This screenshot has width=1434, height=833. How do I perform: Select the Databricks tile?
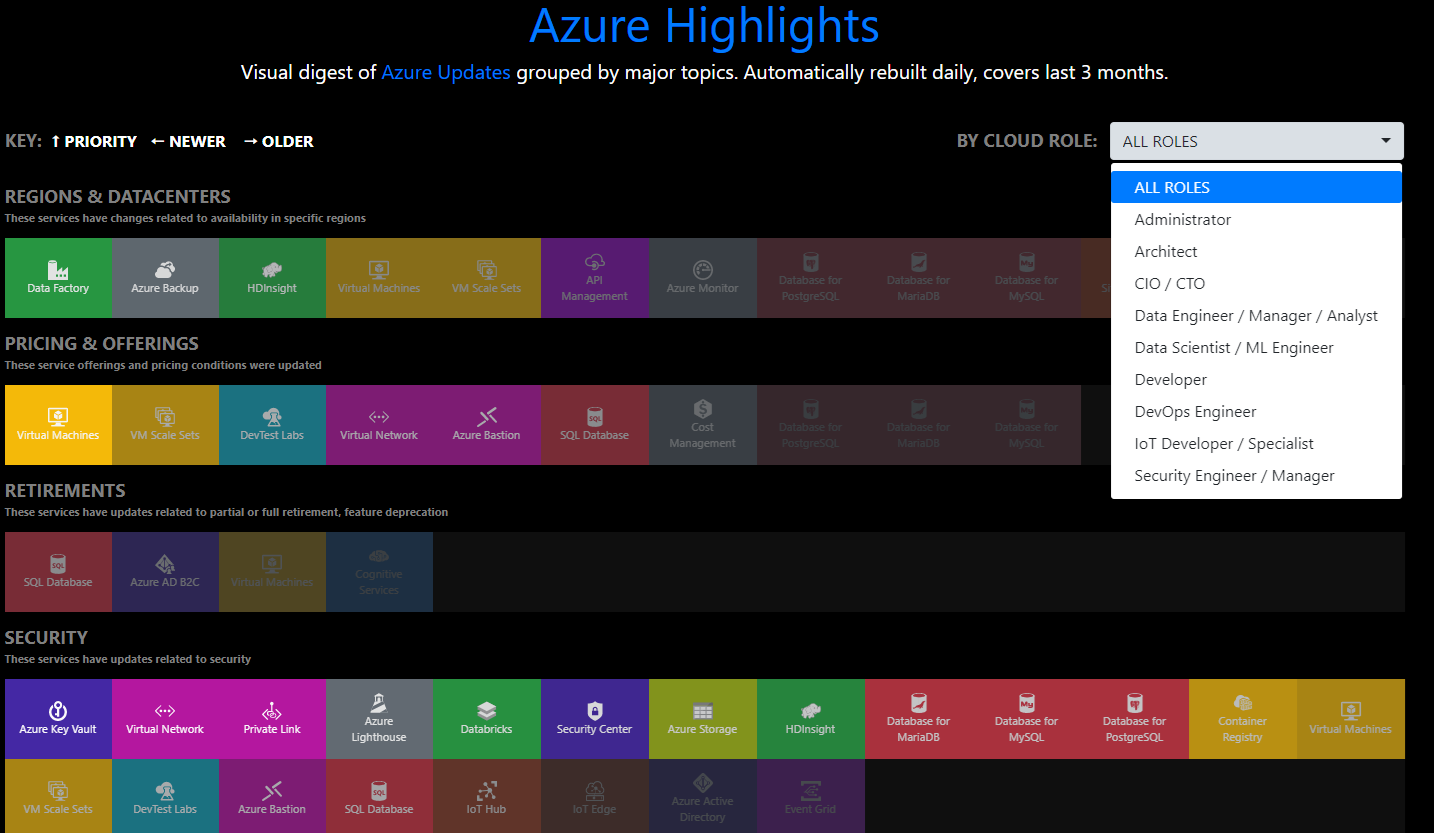(487, 719)
